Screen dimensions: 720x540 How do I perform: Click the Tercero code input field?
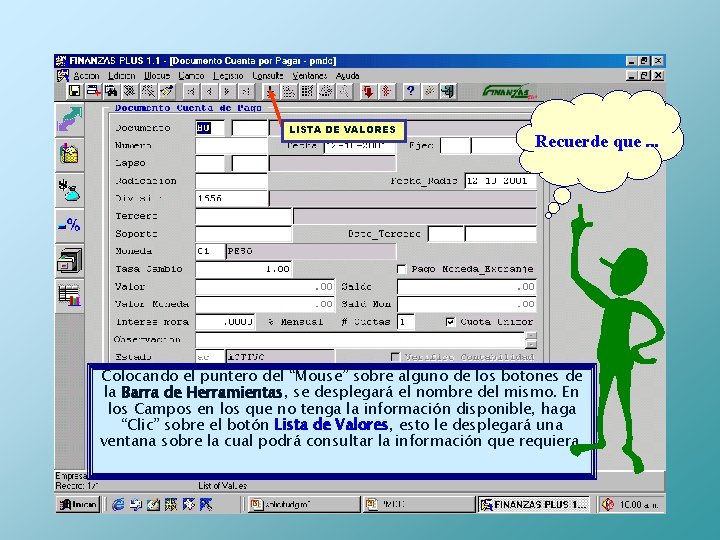243,216
